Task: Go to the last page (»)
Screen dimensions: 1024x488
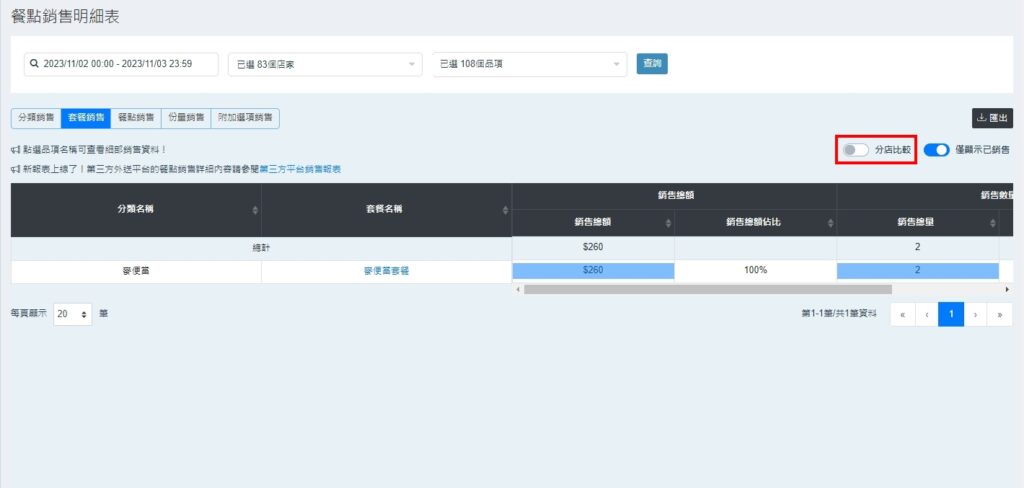Action: pos(999,314)
